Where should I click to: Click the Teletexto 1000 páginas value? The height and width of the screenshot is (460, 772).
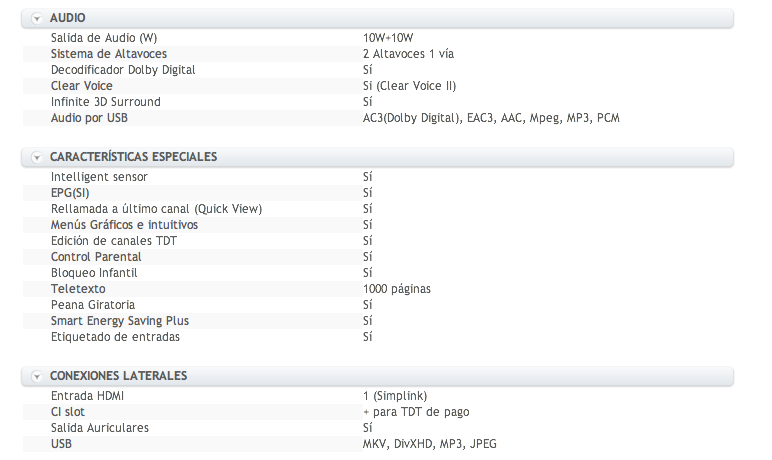397,289
